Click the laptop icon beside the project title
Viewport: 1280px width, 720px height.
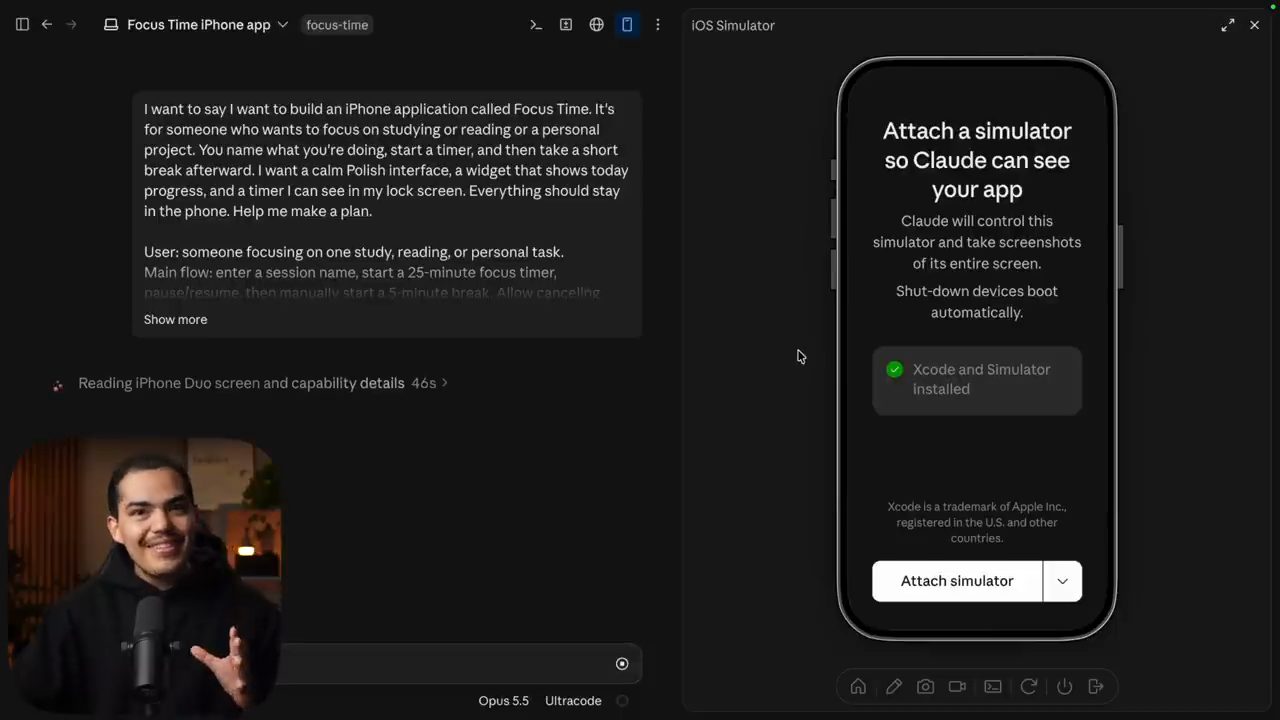111,25
